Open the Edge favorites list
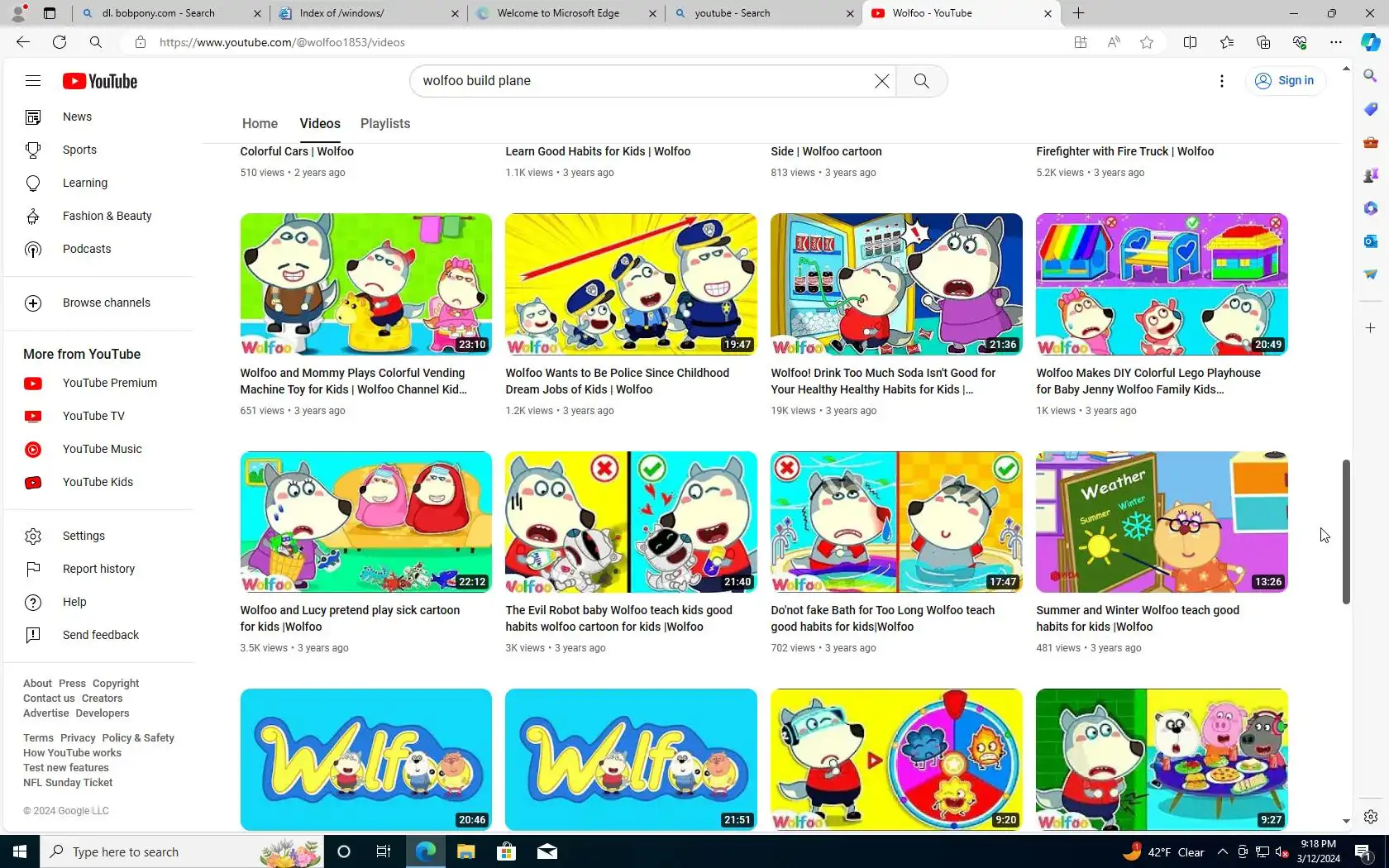Screen dimensions: 1389x868 coord(1227,42)
